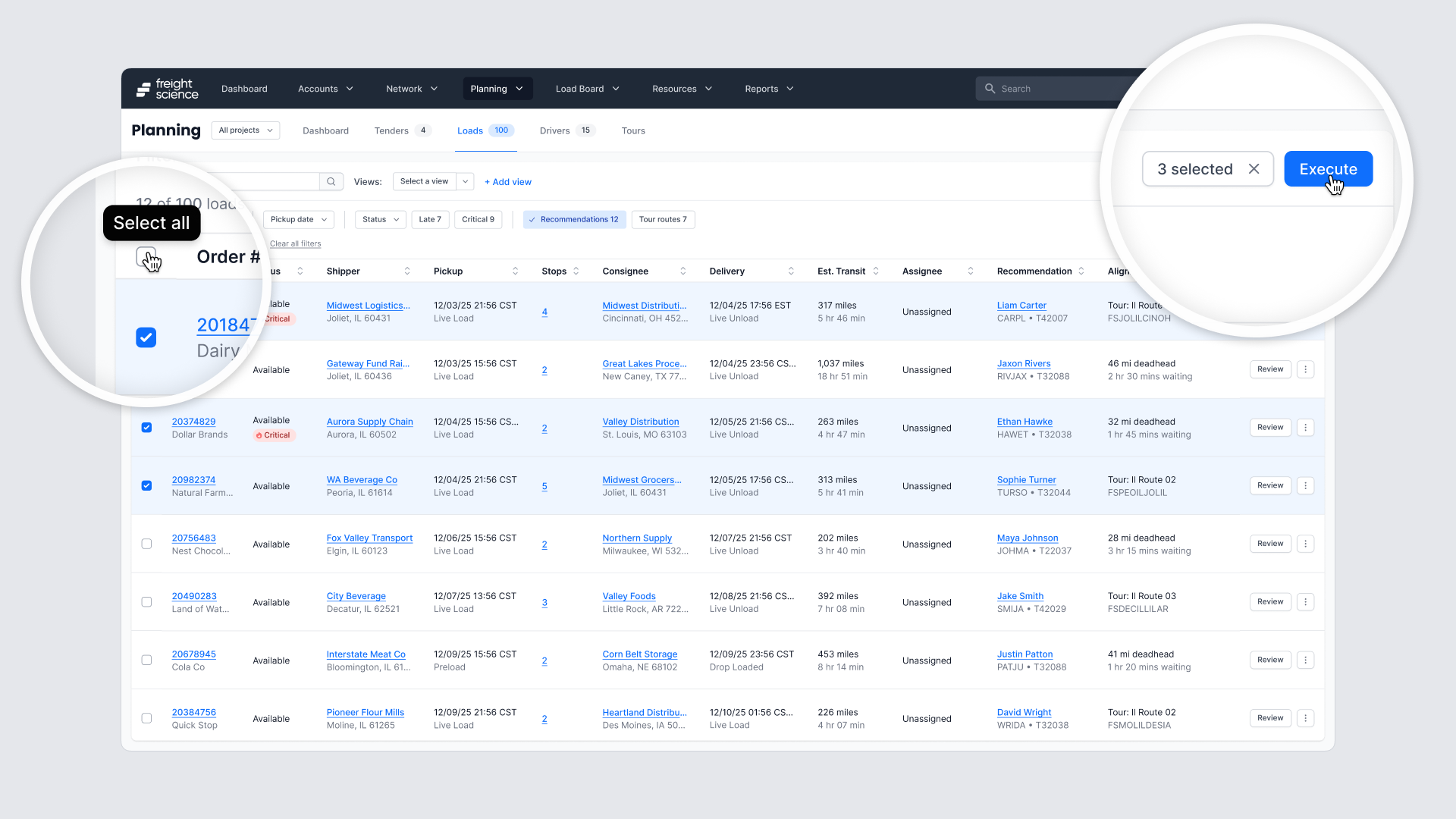Screen dimensions: 1456x819
Task: Click the search magnifier icon beside Views
Action: [x=331, y=182]
